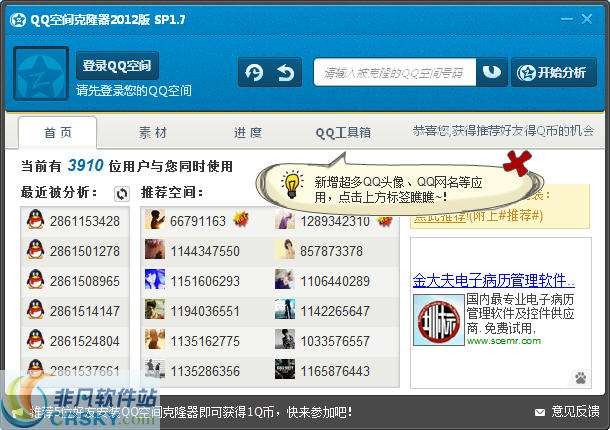Viewport: 610px width, 430px height.
Task: Click avatar thumbnail beside 1106440289
Action: (285, 279)
